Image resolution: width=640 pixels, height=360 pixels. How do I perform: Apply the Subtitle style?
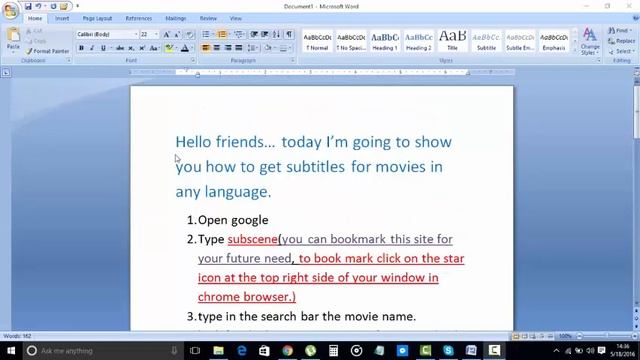[487, 41]
